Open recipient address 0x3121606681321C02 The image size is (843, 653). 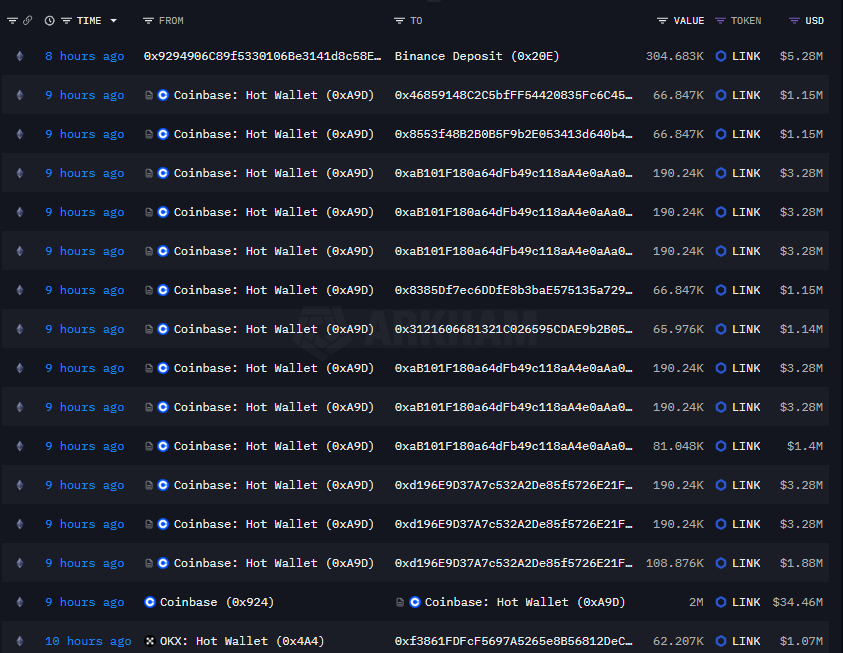click(x=513, y=329)
